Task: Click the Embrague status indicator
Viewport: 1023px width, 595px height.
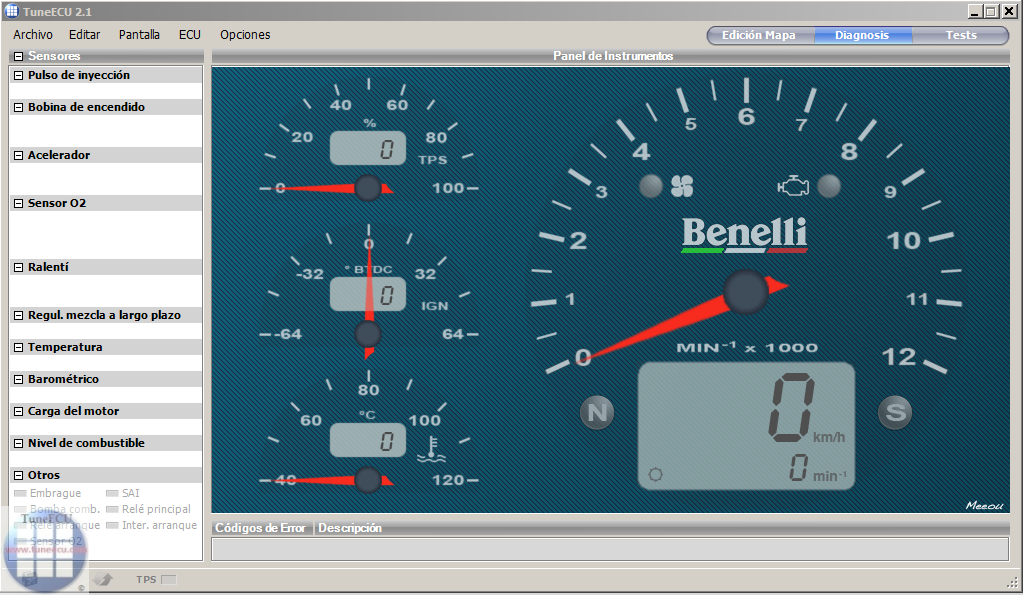Action: pos(20,493)
